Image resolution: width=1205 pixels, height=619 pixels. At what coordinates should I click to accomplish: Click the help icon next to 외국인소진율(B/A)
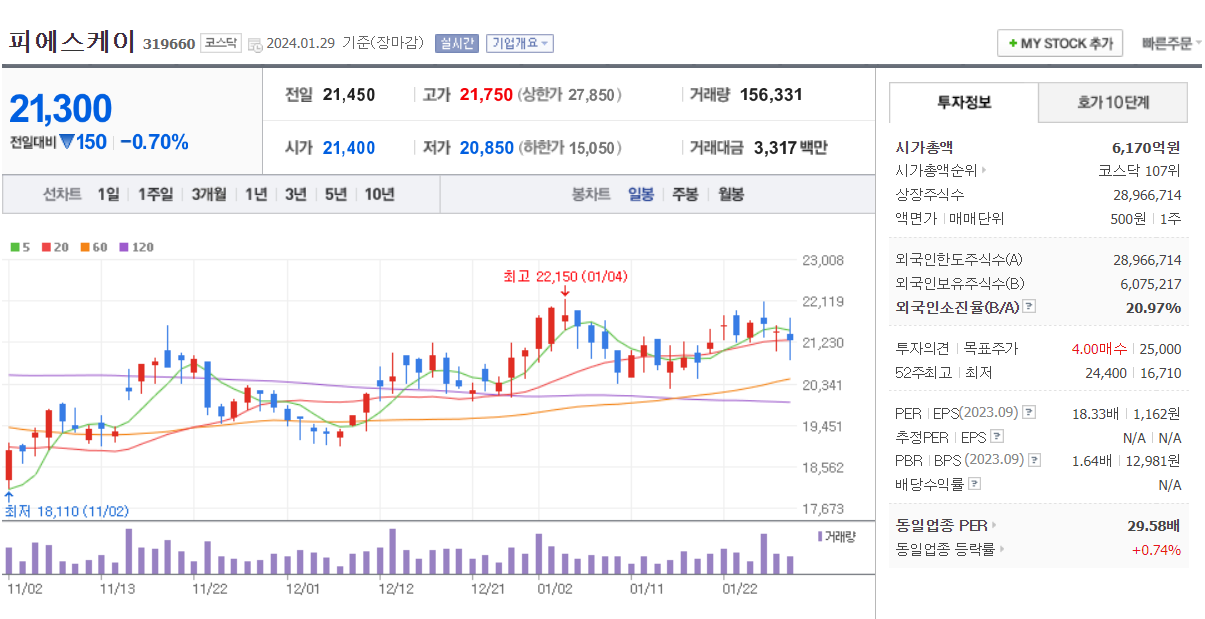pos(1029,307)
